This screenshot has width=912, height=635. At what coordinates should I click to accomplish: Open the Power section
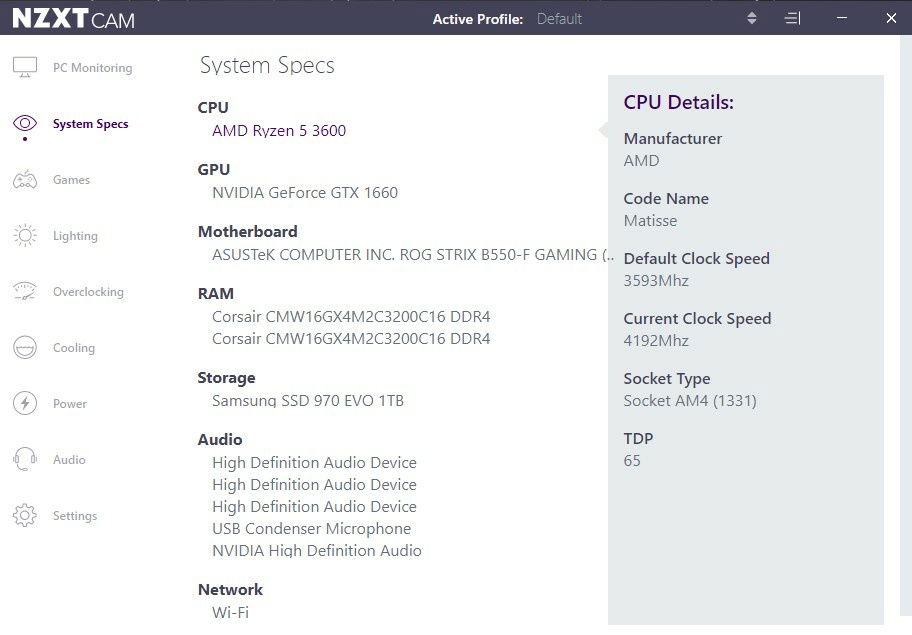[70, 404]
